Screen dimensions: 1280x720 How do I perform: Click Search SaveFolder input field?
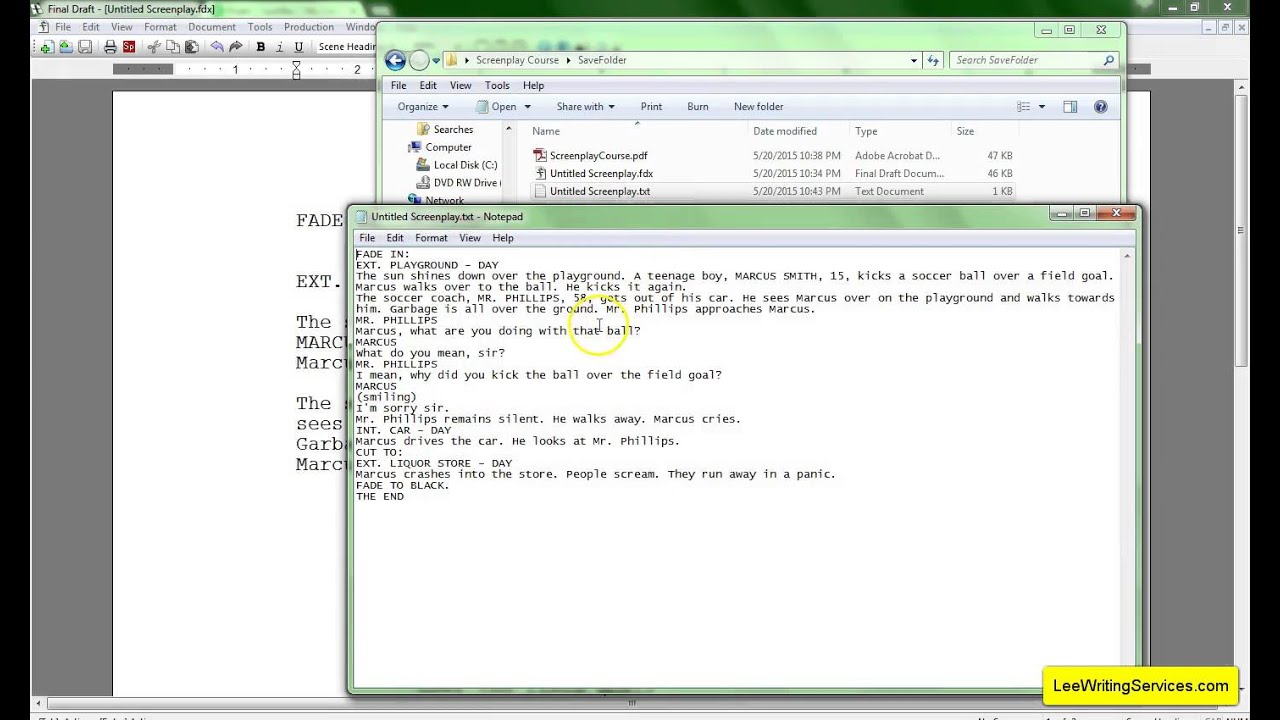point(1024,60)
